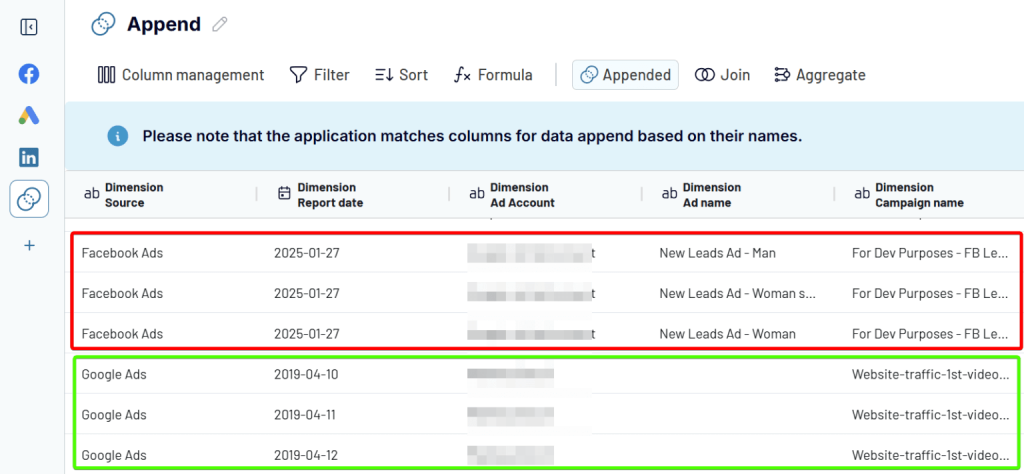The width and height of the screenshot is (1024, 474).
Task: Open the Google Ads data source
Action: click(29, 115)
